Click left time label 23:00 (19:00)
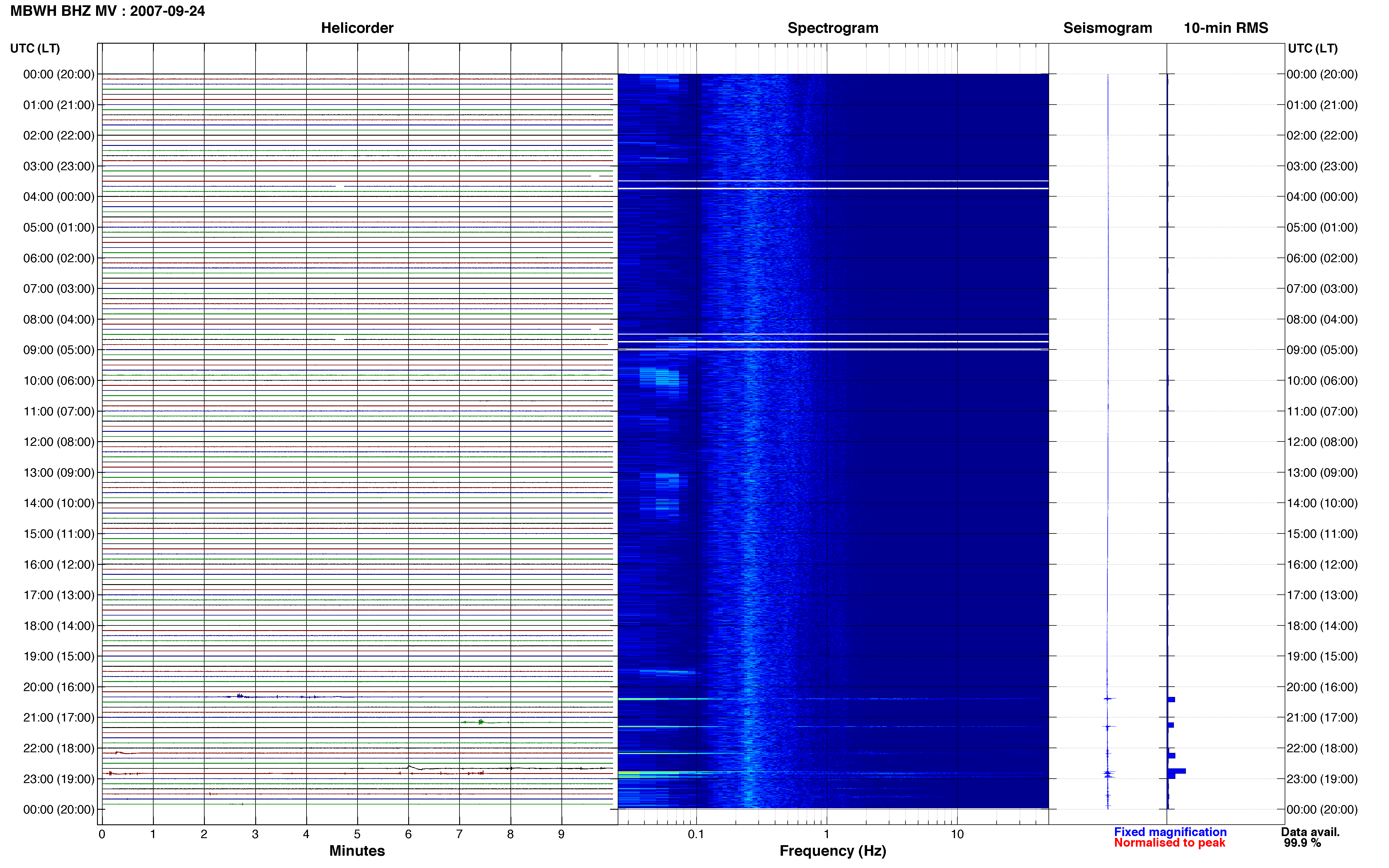Image resolution: width=1389 pixels, height=868 pixels. [x=59, y=779]
